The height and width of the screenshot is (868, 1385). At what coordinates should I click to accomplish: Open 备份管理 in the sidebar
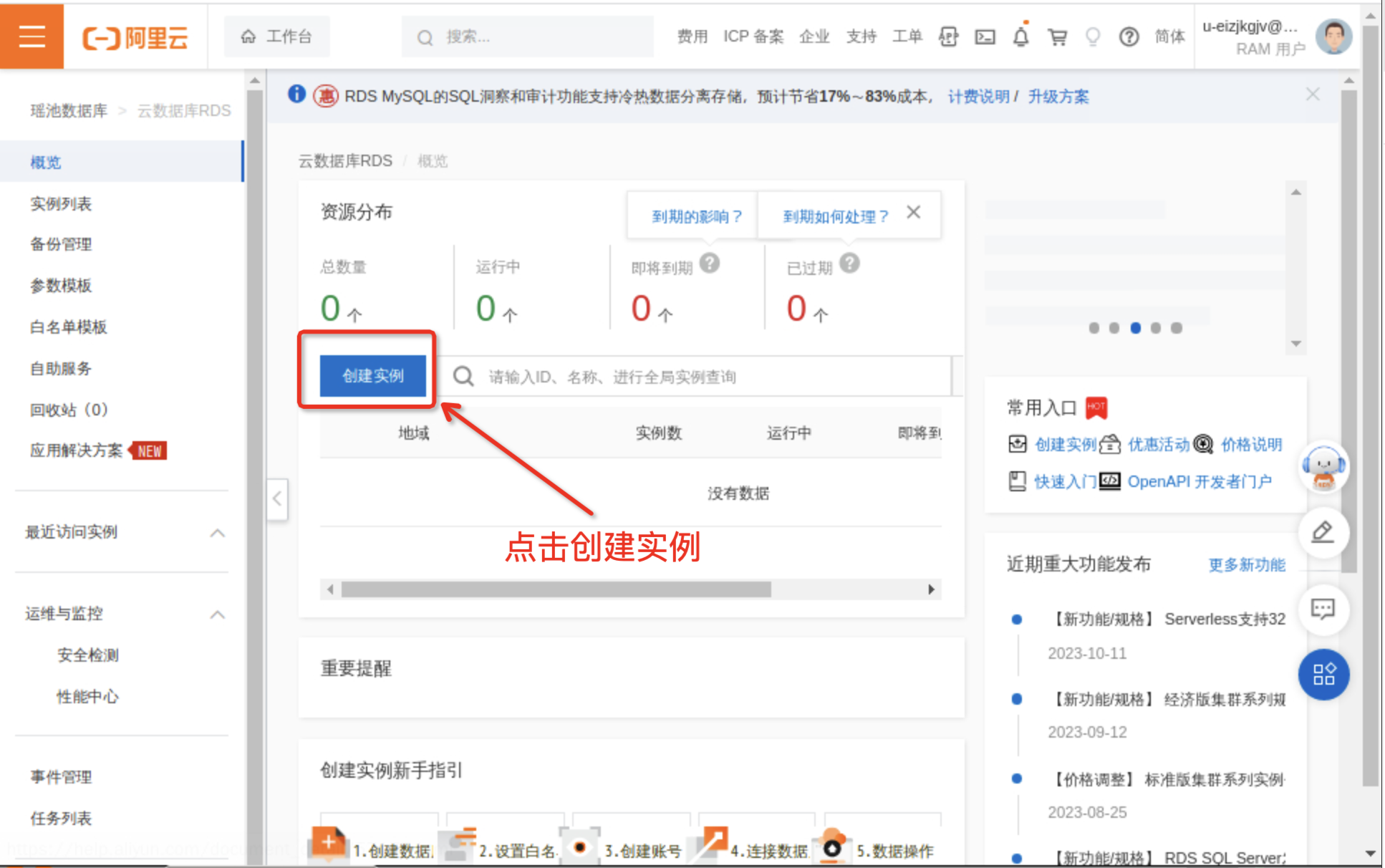(x=61, y=244)
